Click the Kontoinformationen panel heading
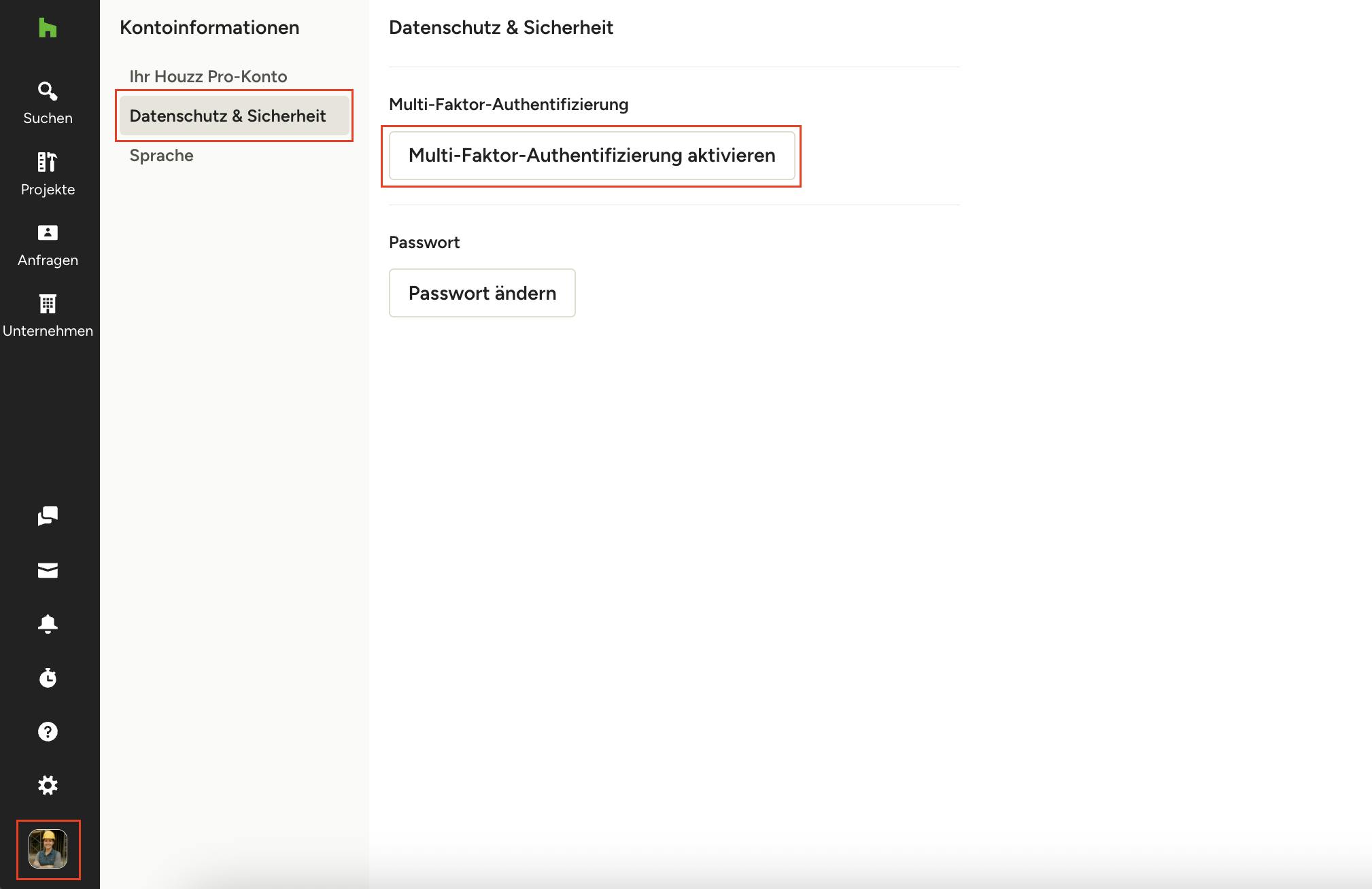 tap(209, 27)
